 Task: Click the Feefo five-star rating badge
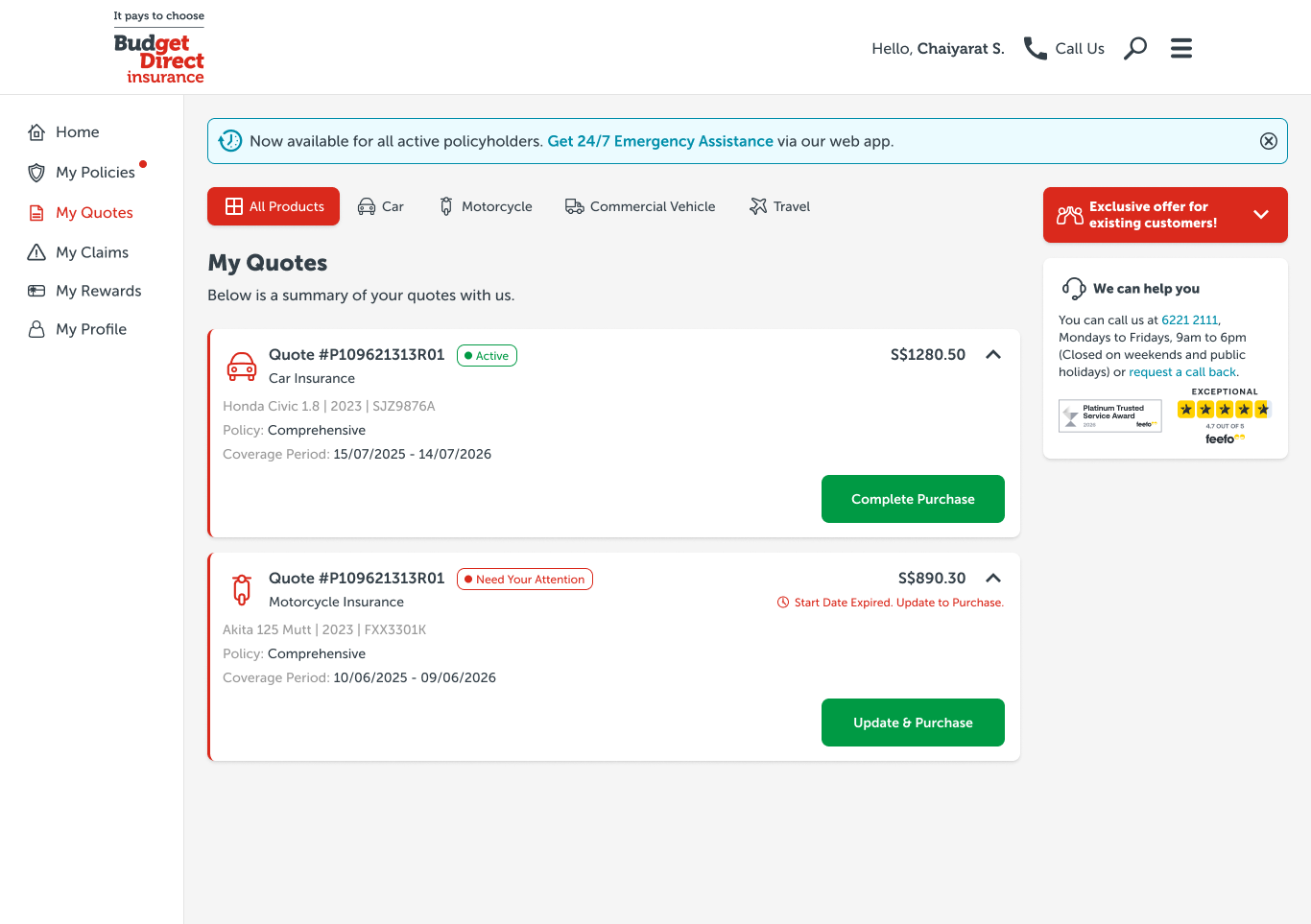click(1225, 417)
